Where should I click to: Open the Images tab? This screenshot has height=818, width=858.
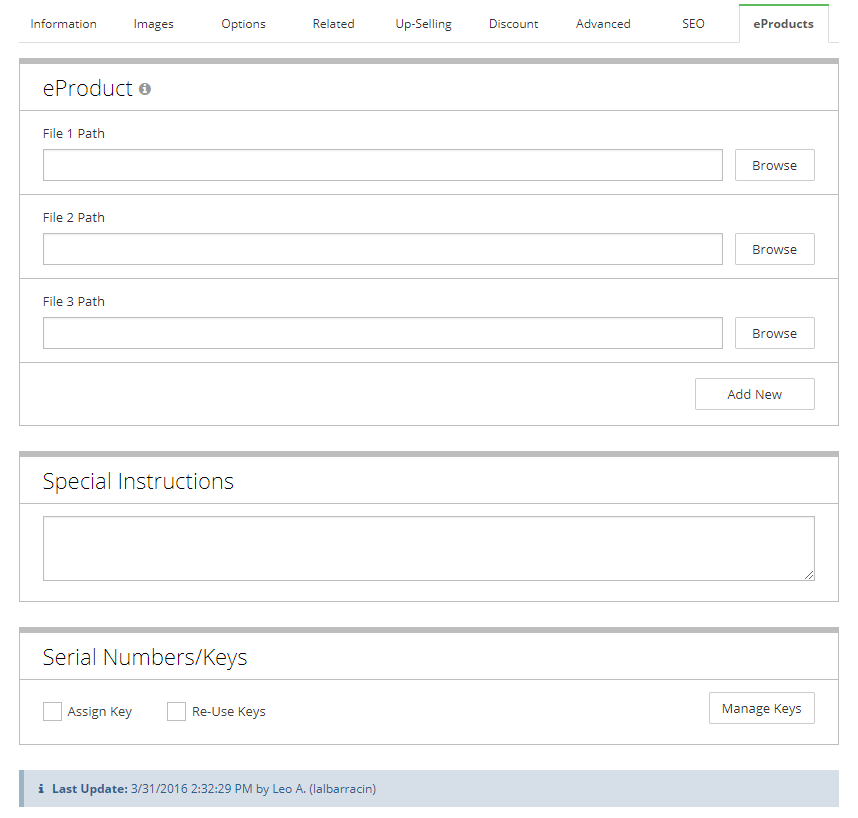(x=153, y=24)
